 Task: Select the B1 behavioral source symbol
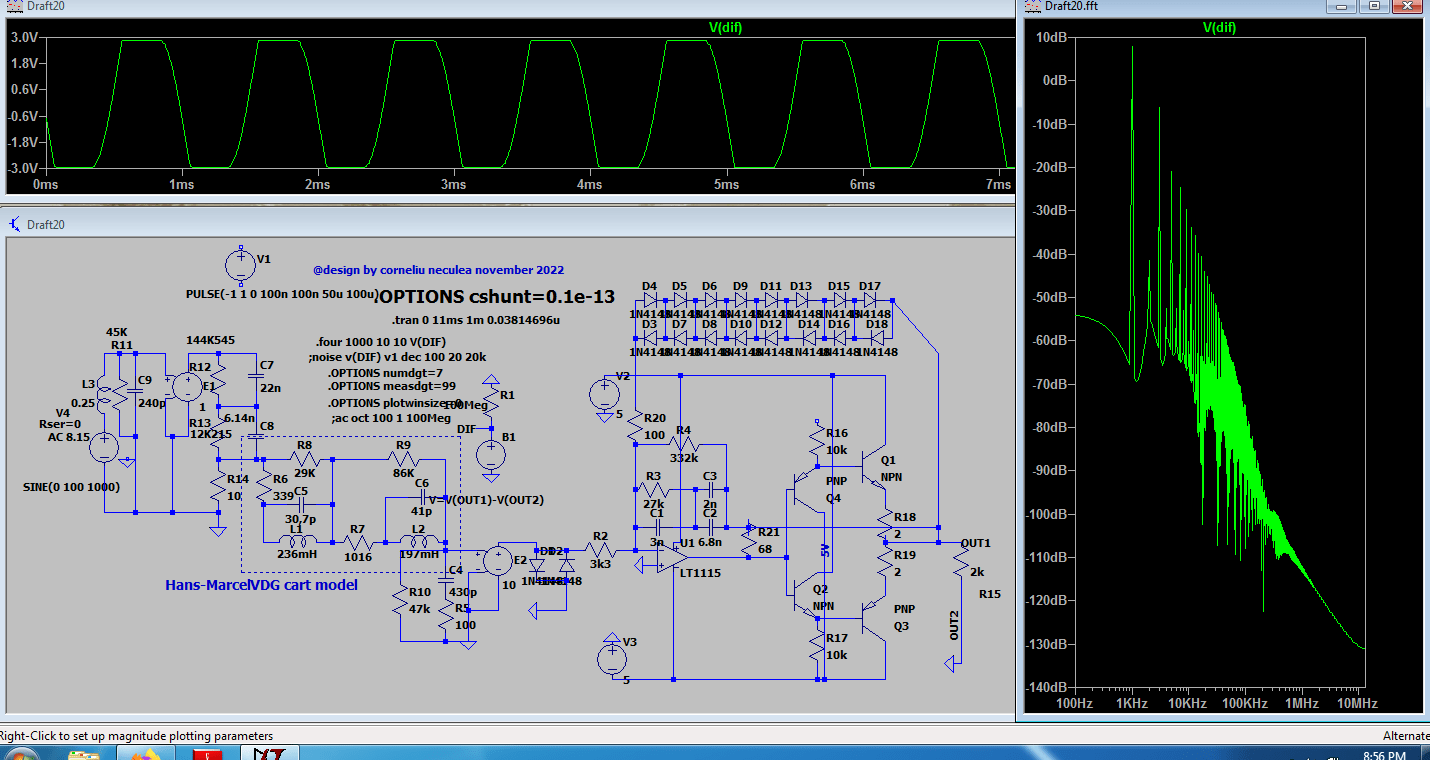click(x=490, y=456)
